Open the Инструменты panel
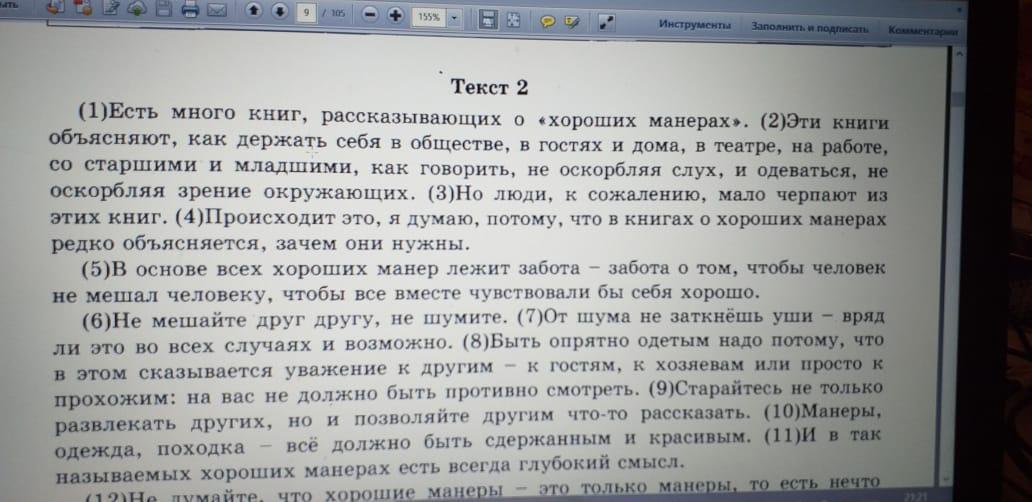 695,25
